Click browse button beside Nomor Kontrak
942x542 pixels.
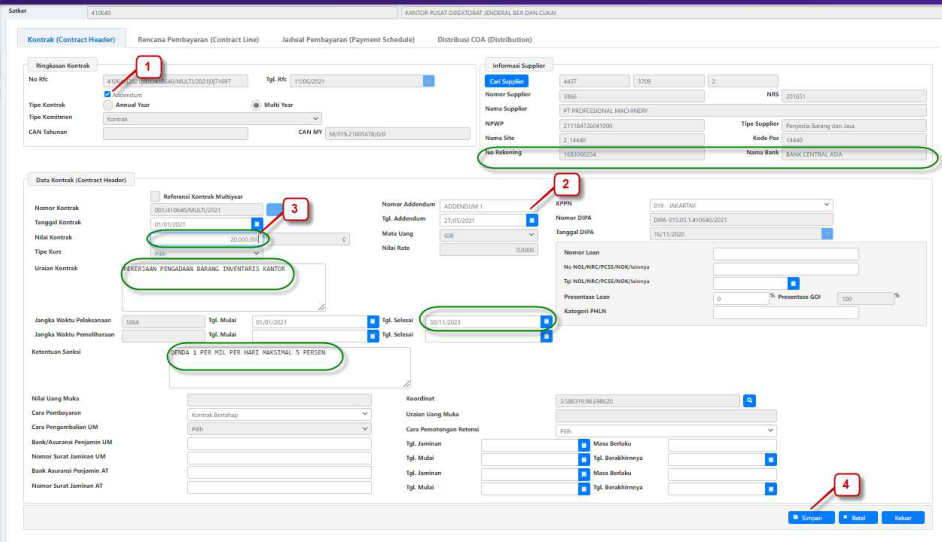[275, 209]
